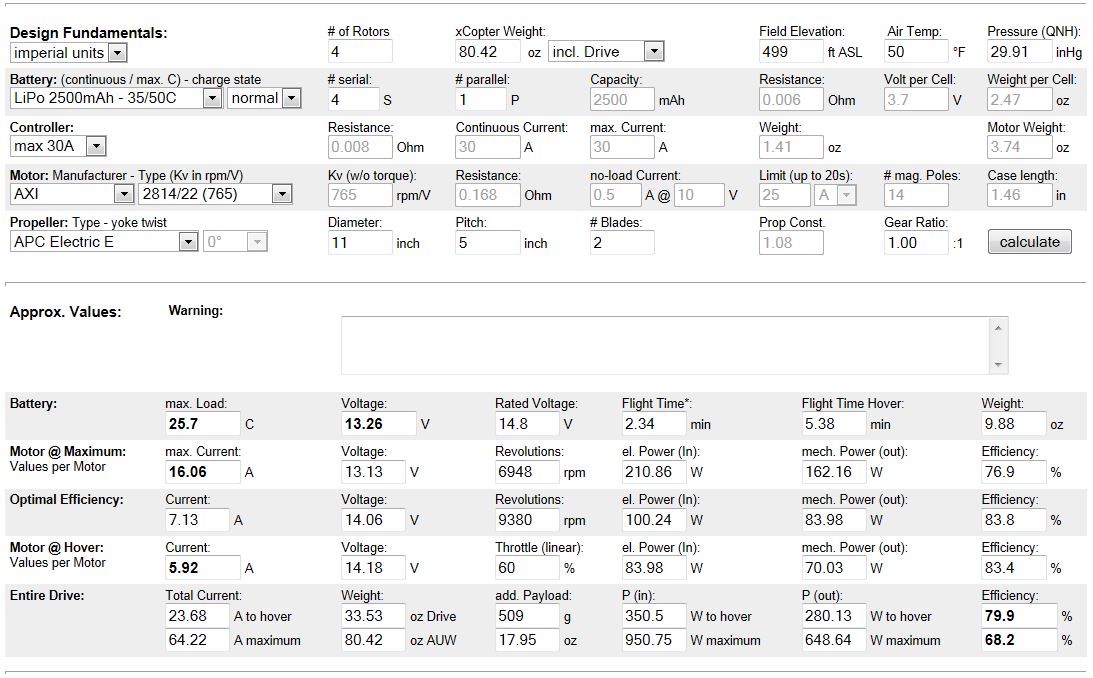Image resolution: width=1093 pixels, height=678 pixels.
Task: Open the controller 'max 30A' dropdown
Action: (58, 147)
